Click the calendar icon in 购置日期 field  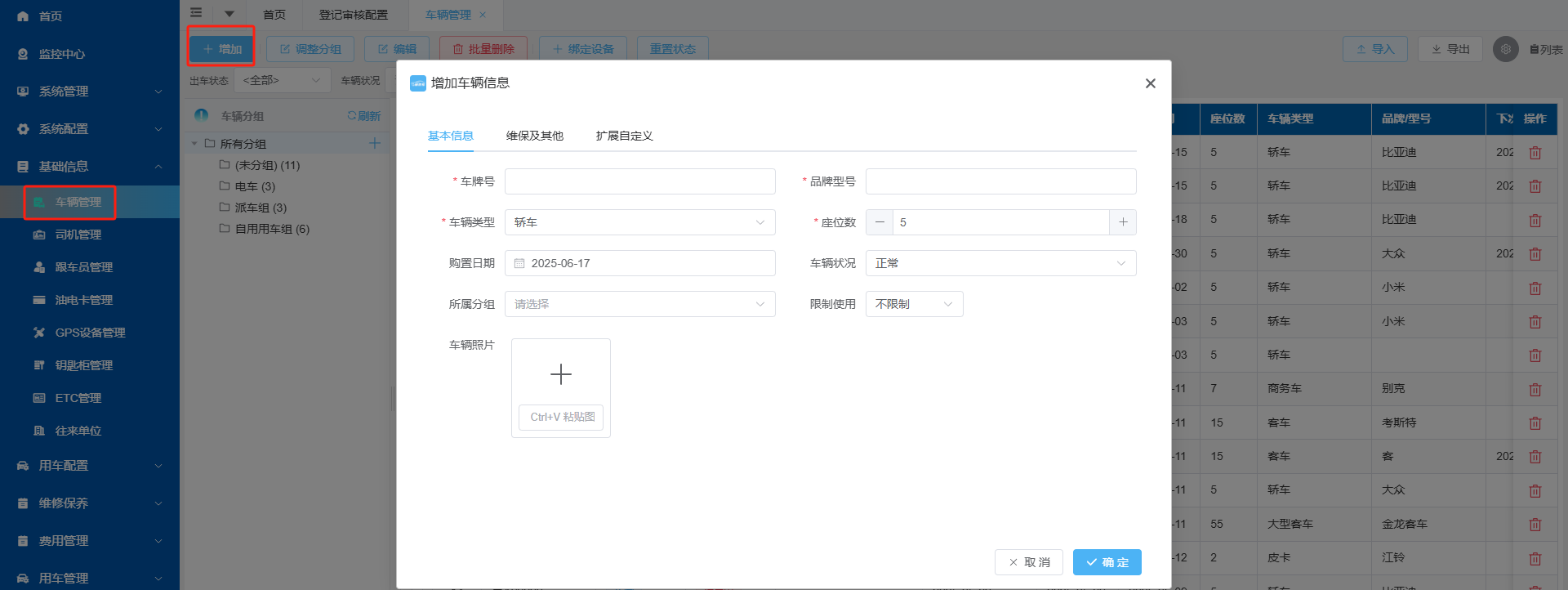point(519,263)
